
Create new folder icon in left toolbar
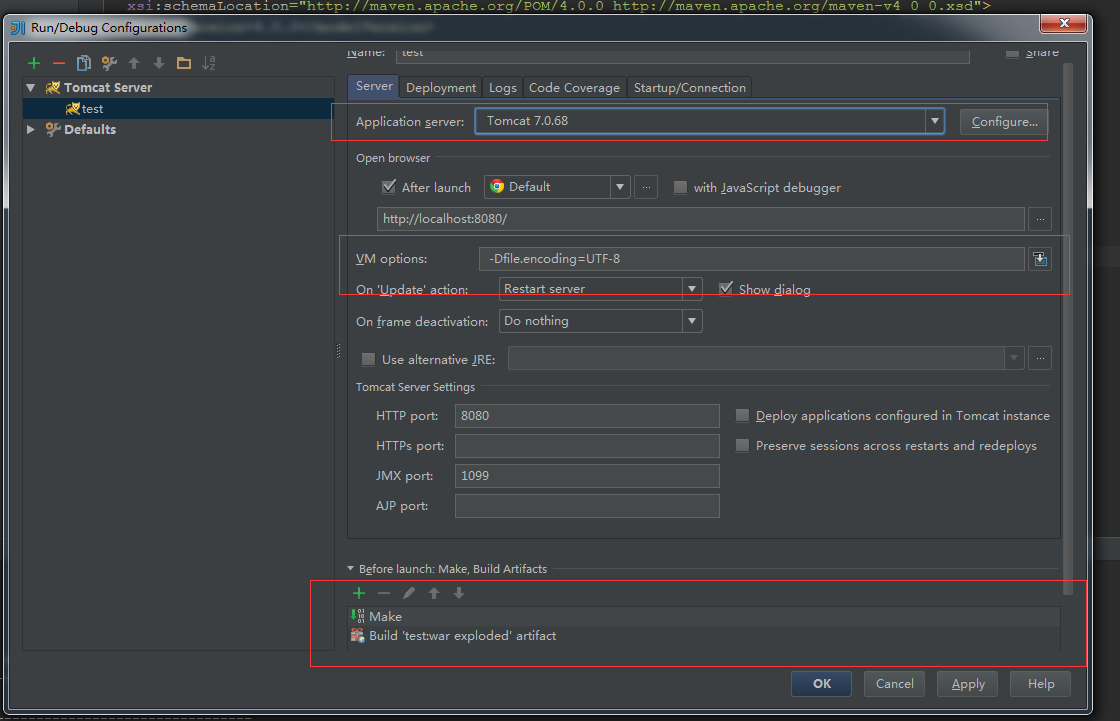(184, 64)
